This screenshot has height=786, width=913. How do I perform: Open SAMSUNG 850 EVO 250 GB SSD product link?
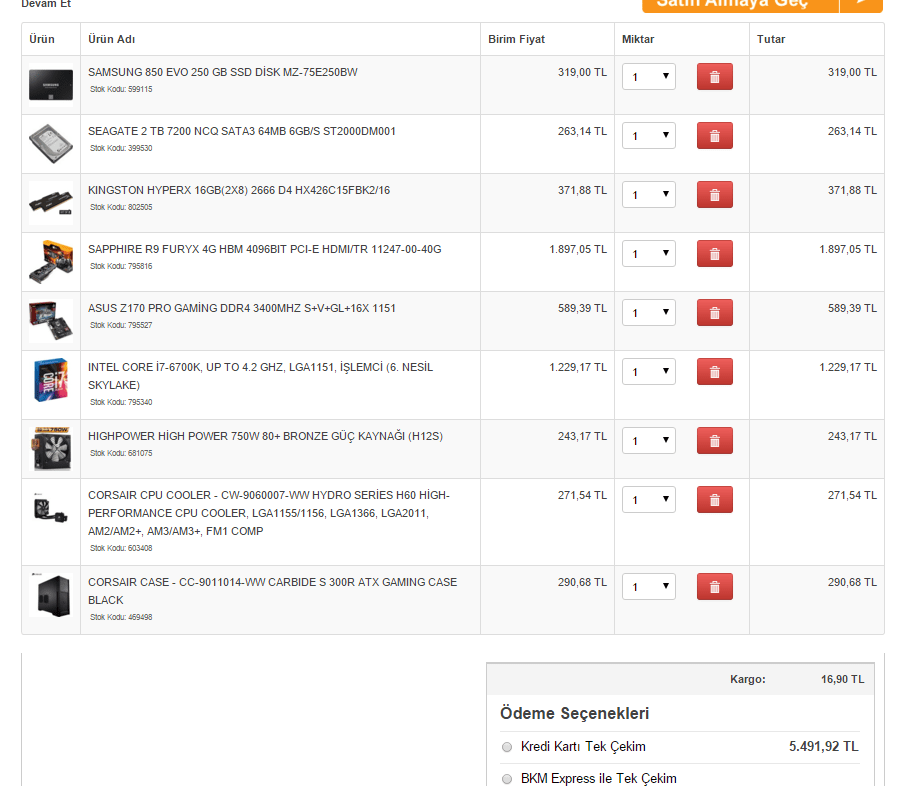tap(222, 72)
